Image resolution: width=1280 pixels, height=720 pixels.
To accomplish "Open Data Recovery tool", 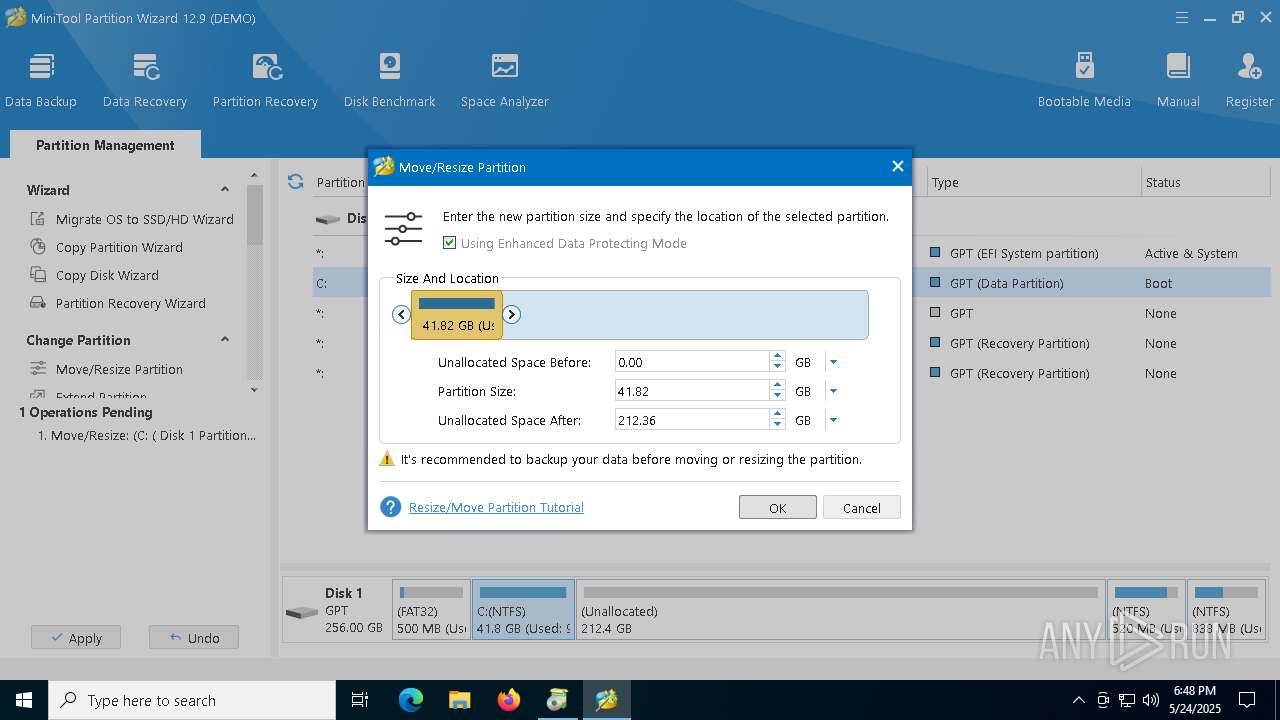I will 145,80.
